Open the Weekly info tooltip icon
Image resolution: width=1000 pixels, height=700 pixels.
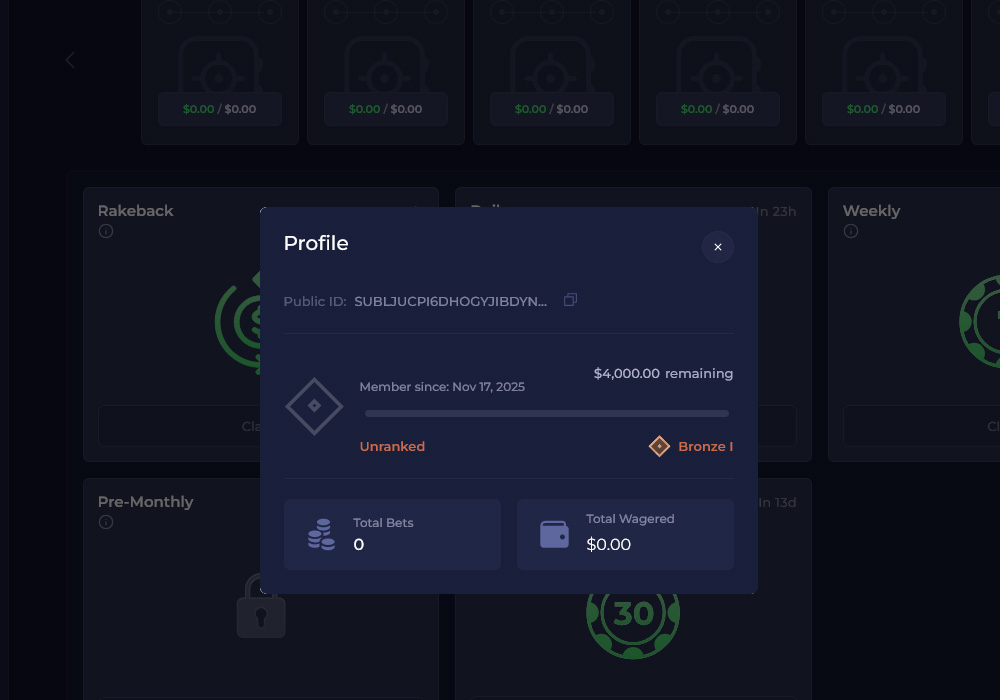[x=851, y=231]
